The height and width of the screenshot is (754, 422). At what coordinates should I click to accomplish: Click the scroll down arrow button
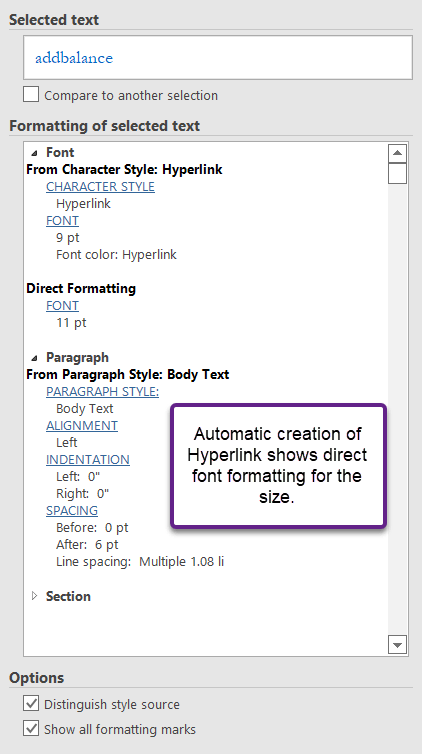pyautogui.click(x=397, y=644)
